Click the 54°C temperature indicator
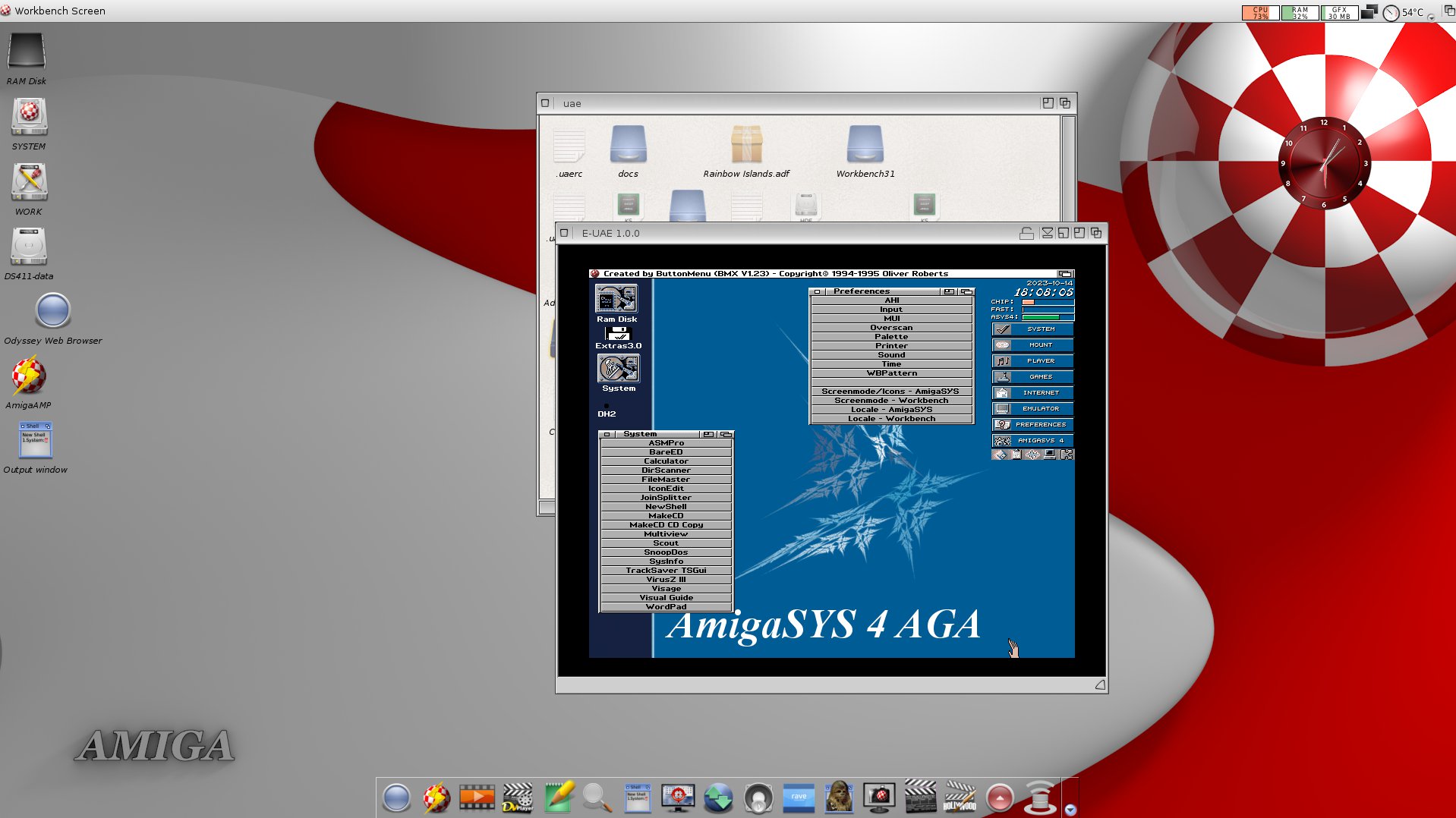This screenshot has height=818, width=1456. [1403, 12]
